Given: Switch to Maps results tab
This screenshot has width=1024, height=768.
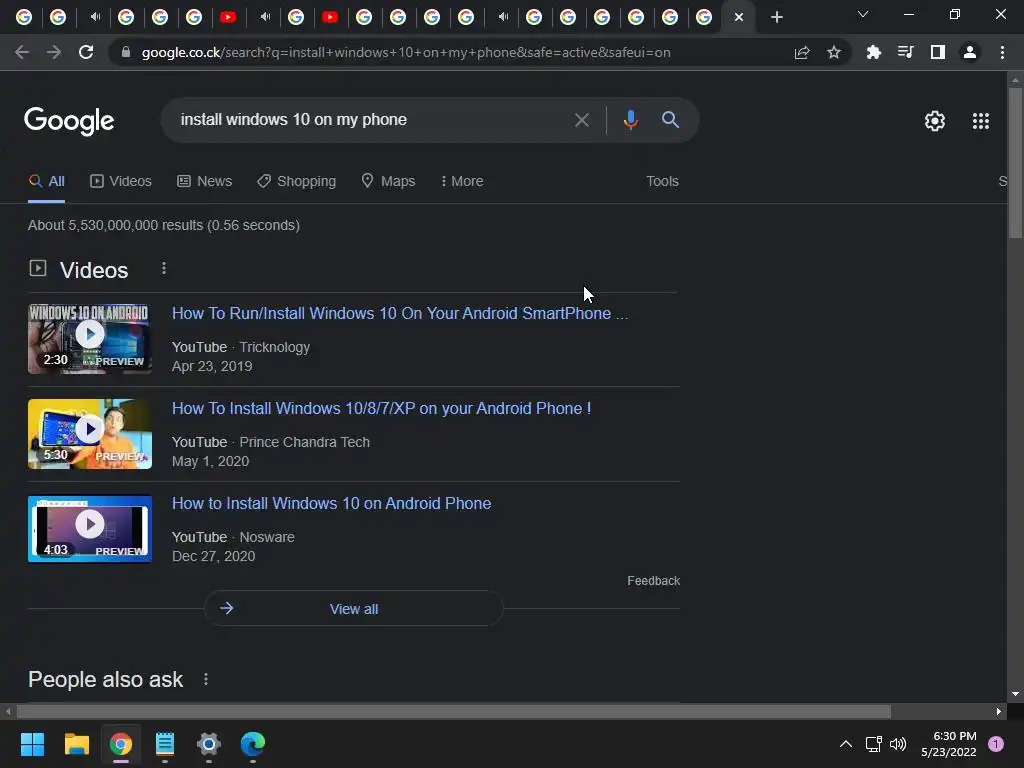Looking at the screenshot, I should coord(389,181).
